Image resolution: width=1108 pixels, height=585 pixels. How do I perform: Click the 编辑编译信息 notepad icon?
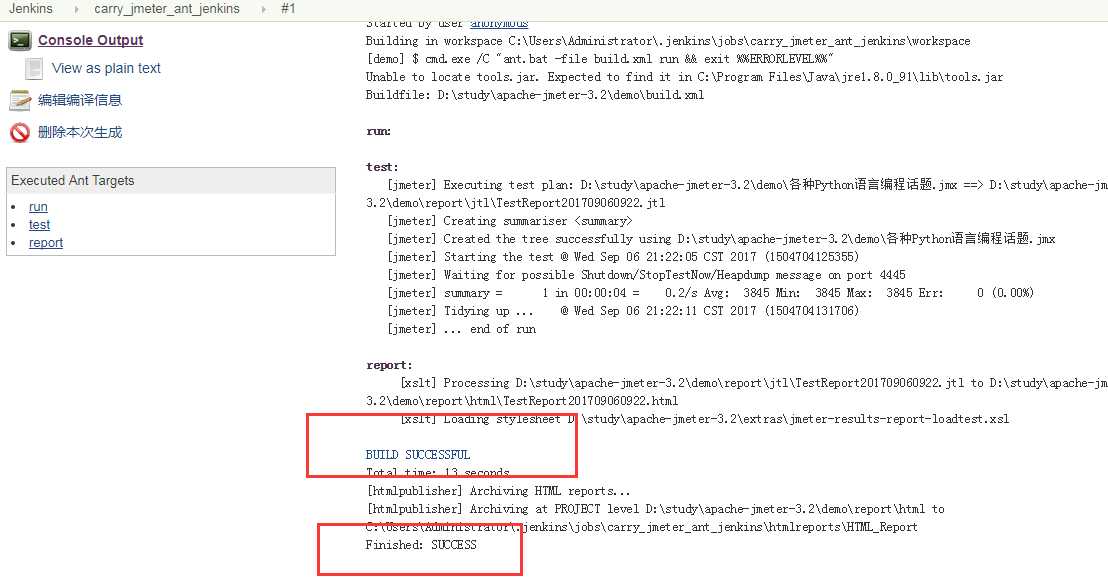[x=20, y=100]
